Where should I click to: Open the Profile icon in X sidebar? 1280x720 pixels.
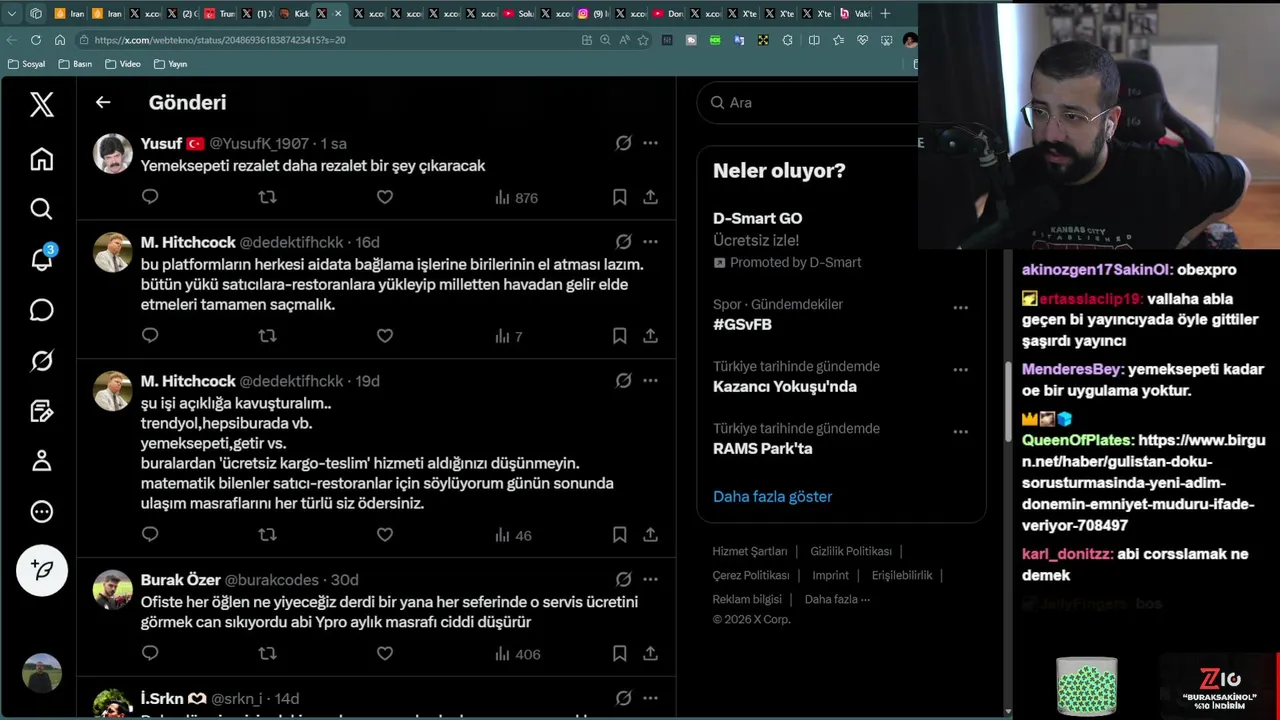(x=41, y=461)
